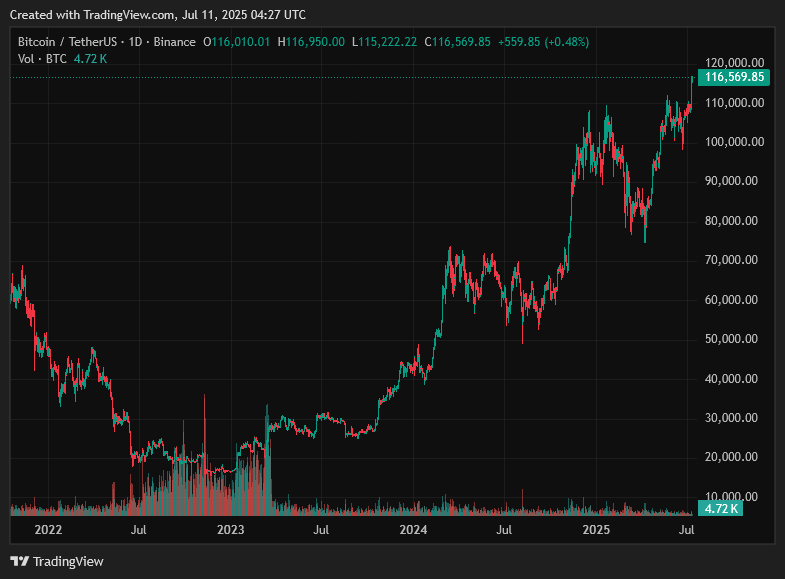
Task: Click the Jul label between 2022 and 2023
Action: click(139, 530)
